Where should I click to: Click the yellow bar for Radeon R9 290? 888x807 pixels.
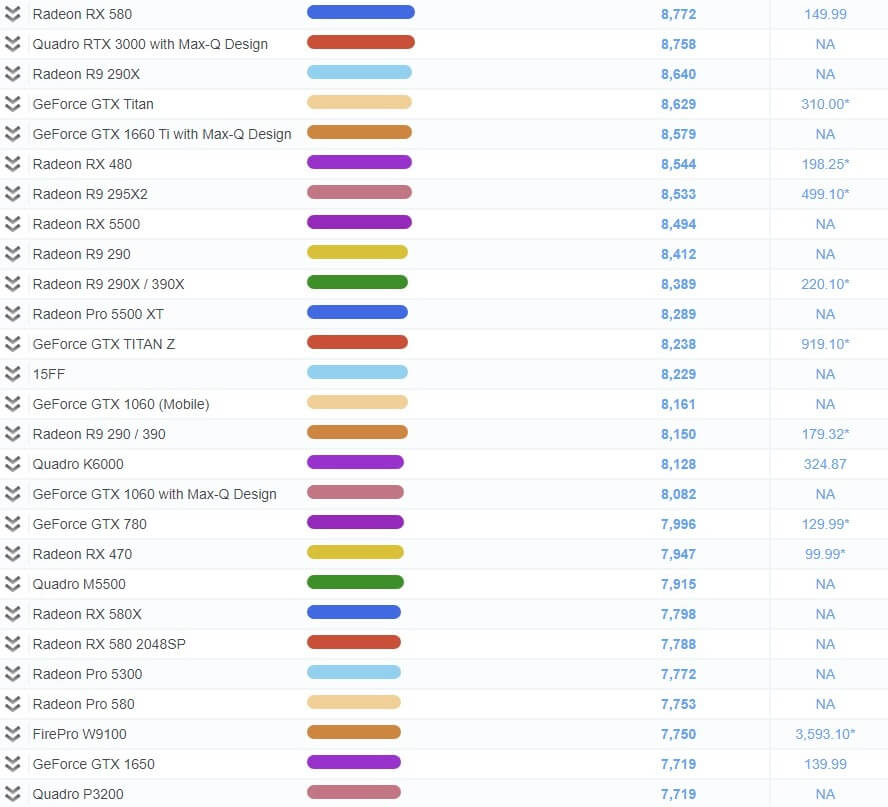click(357, 252)
